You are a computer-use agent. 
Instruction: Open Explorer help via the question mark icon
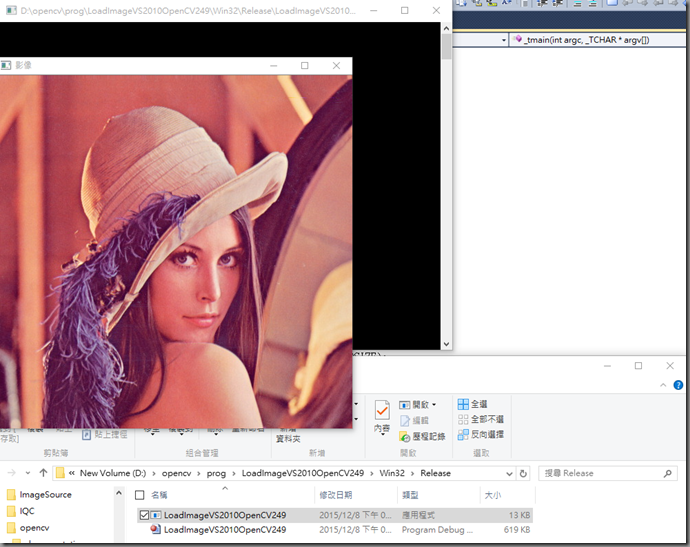click(x=678, y=385)
